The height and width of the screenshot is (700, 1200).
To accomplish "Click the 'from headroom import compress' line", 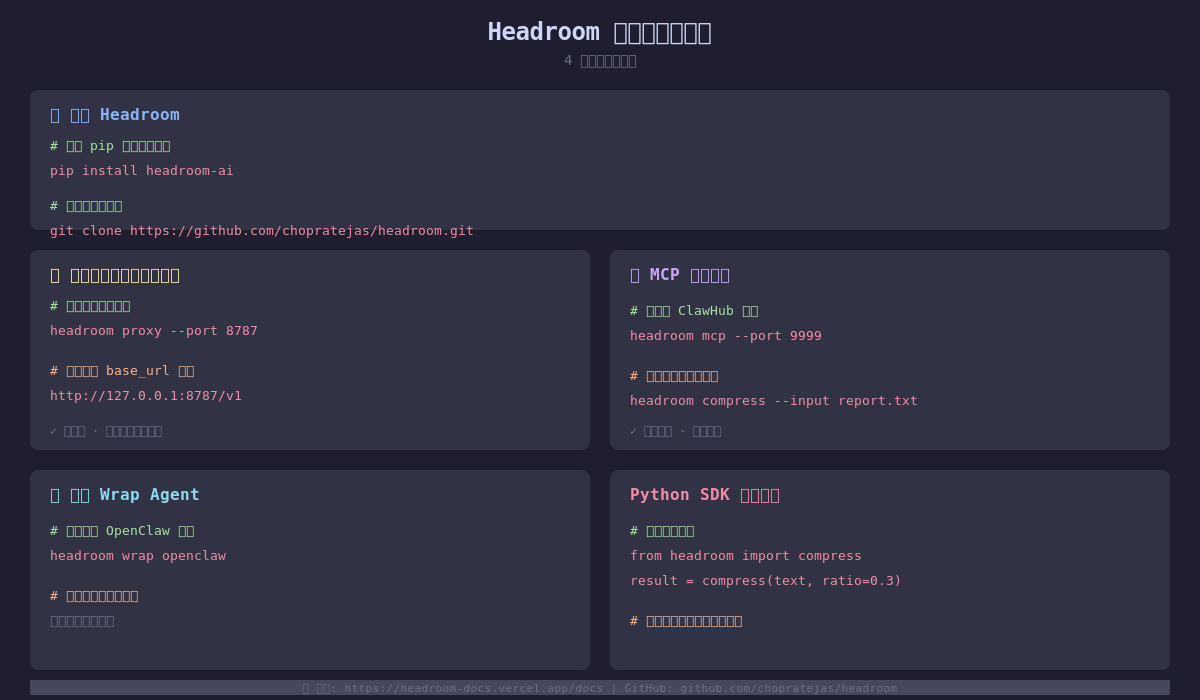I will [x=746, y=556].
